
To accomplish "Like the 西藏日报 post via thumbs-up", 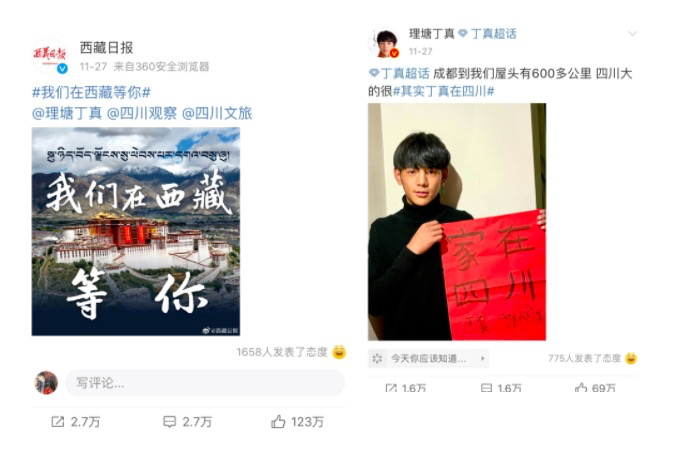I will point(278,421).
